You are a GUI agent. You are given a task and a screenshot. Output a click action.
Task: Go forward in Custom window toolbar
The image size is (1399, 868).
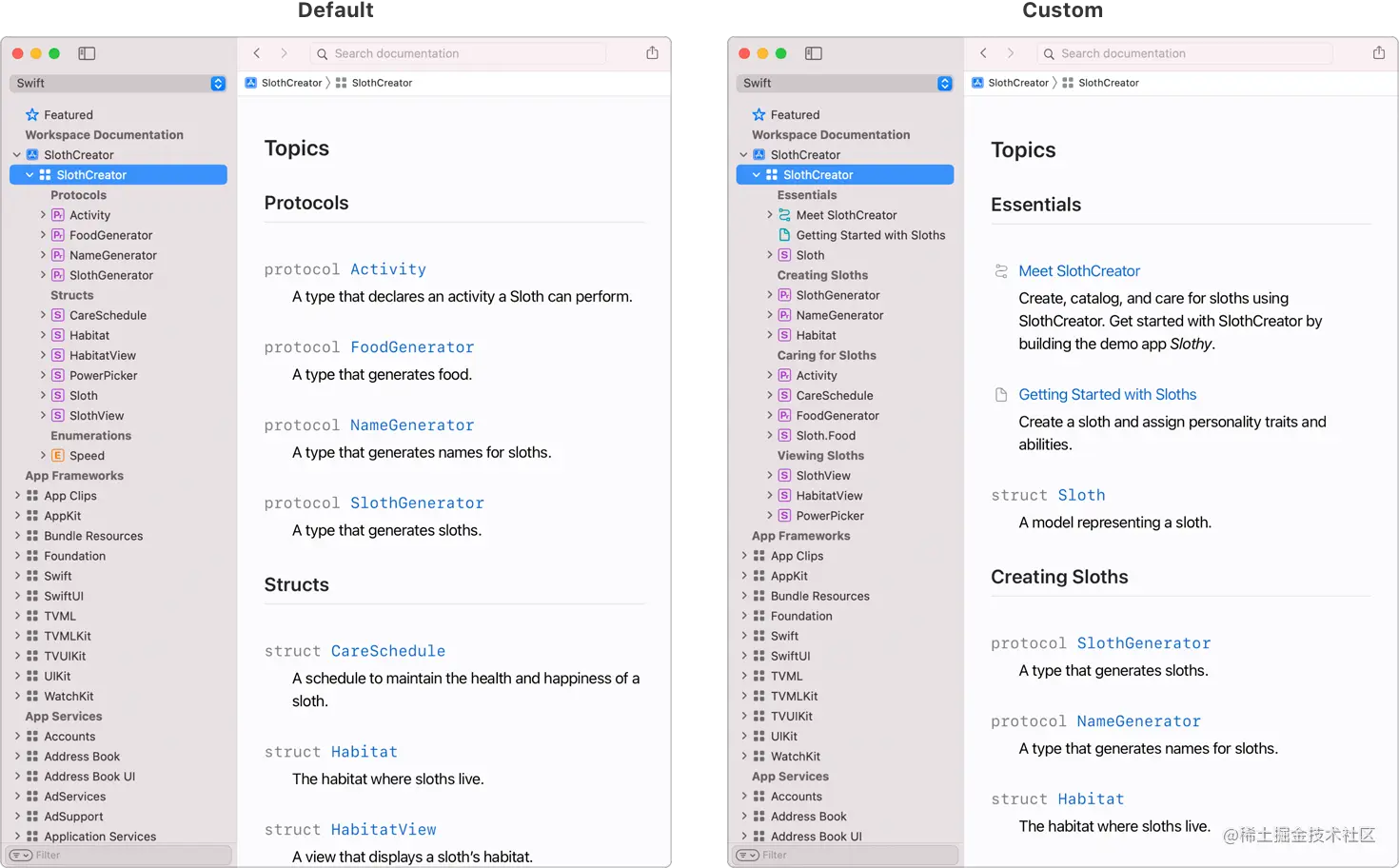(1011, 53)
